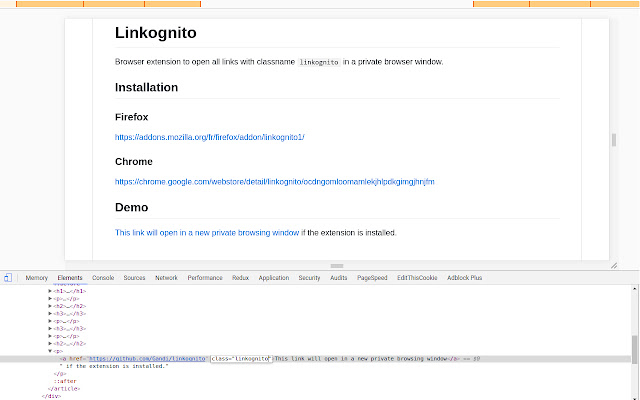Click the class="linkognito" attribute edit field
This screenshot has height=400, width=640.
pyautogui.click(x=241, y=359)
